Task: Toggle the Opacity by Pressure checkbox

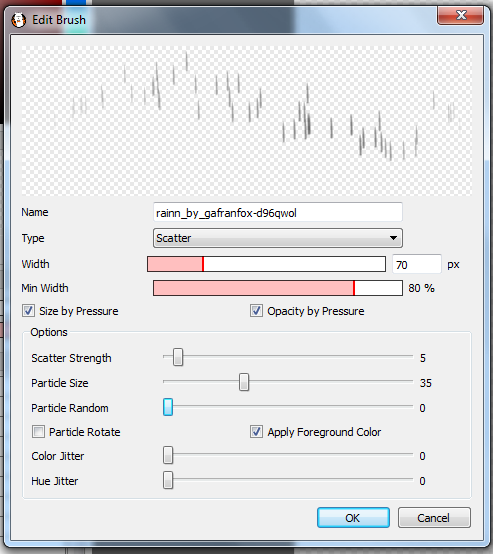Action: 256,311
